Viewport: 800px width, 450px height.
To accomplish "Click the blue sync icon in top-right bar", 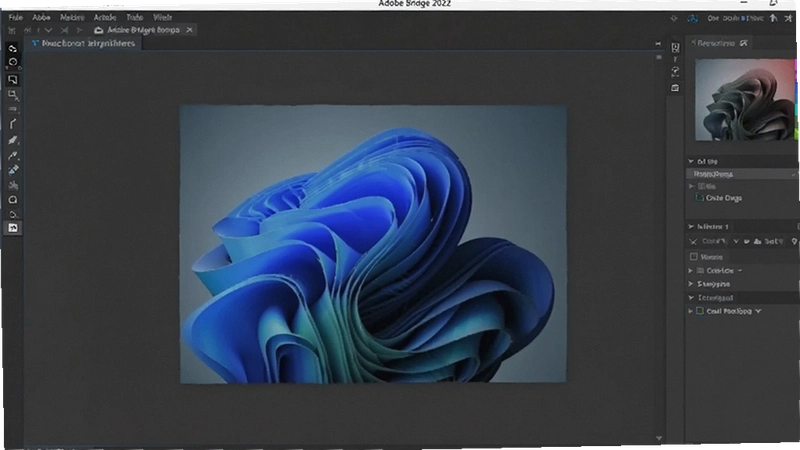I will [692, 18].
